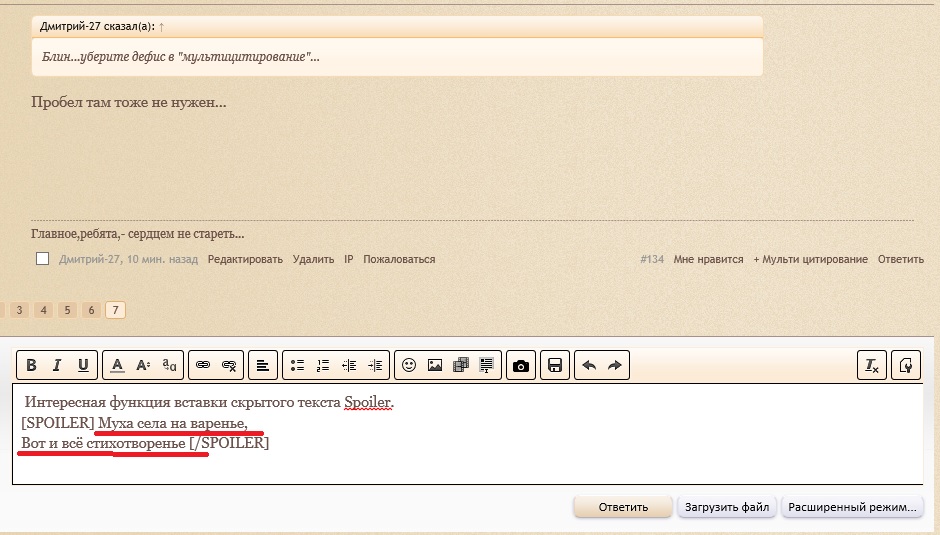Click the Дмитрий-27 author link under post
940x535 pixels.
(x=91, y=259)
